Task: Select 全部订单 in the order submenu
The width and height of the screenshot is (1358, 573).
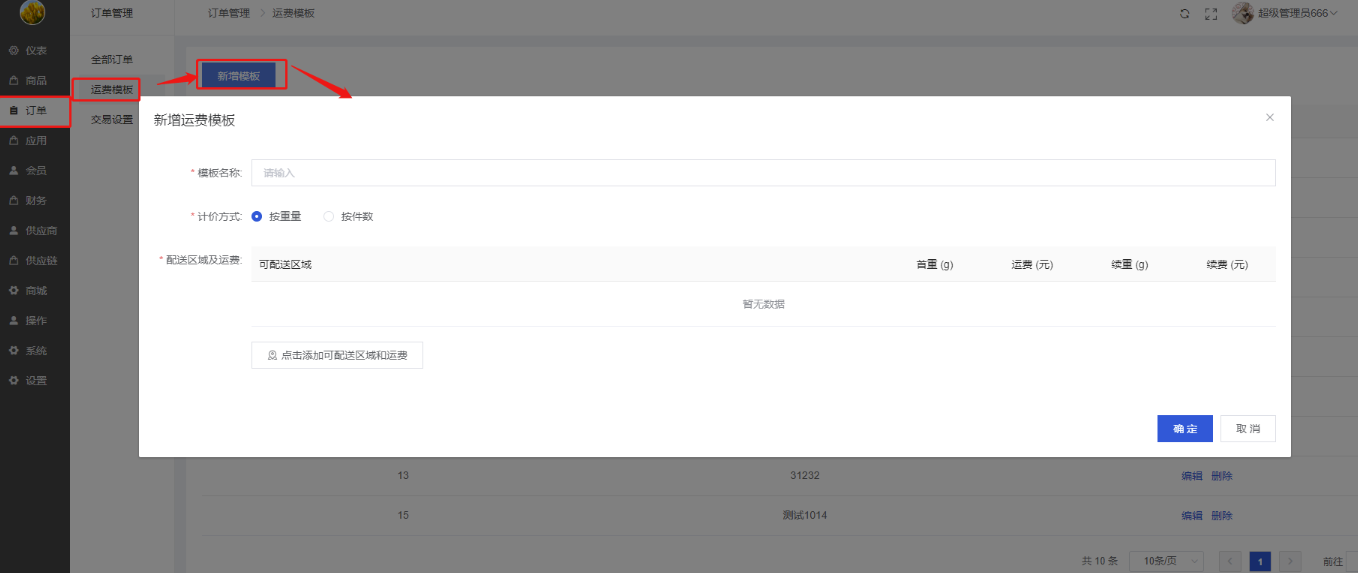Action: point(111,60)
